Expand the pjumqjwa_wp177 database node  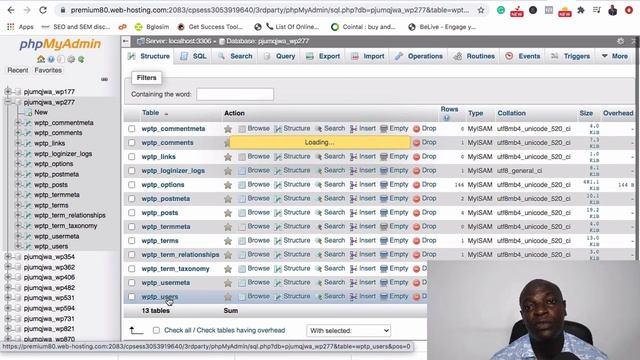8,91
